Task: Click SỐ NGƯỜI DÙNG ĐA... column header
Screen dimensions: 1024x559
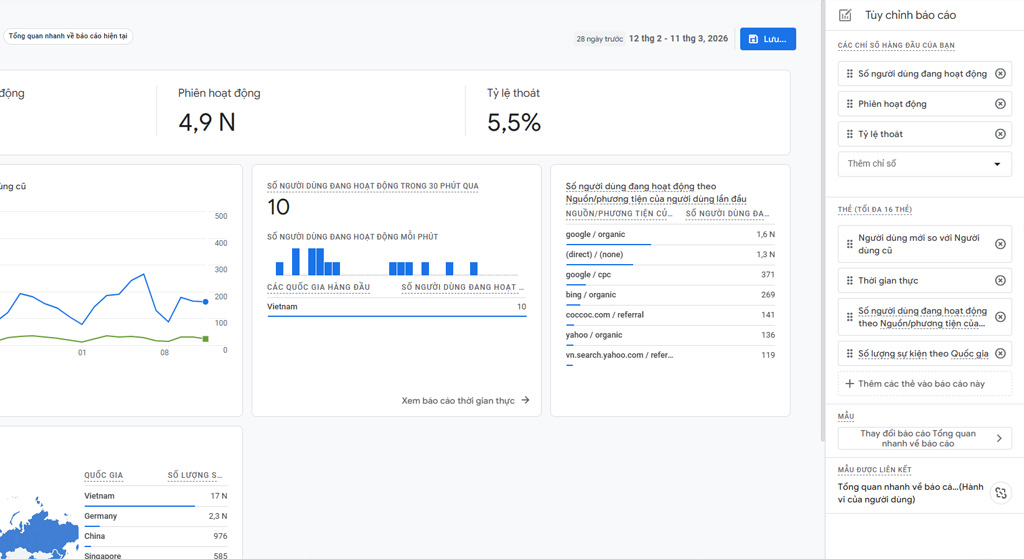Action: click(727, 214)
